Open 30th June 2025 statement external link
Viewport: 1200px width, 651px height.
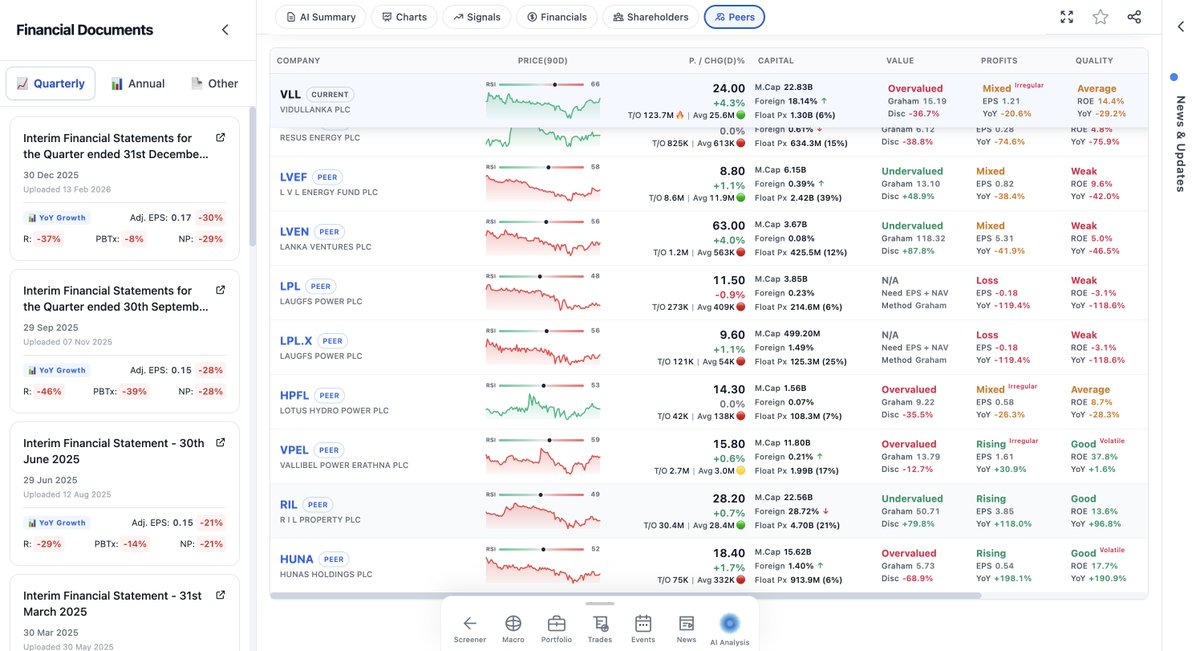[x=221, y=443]
